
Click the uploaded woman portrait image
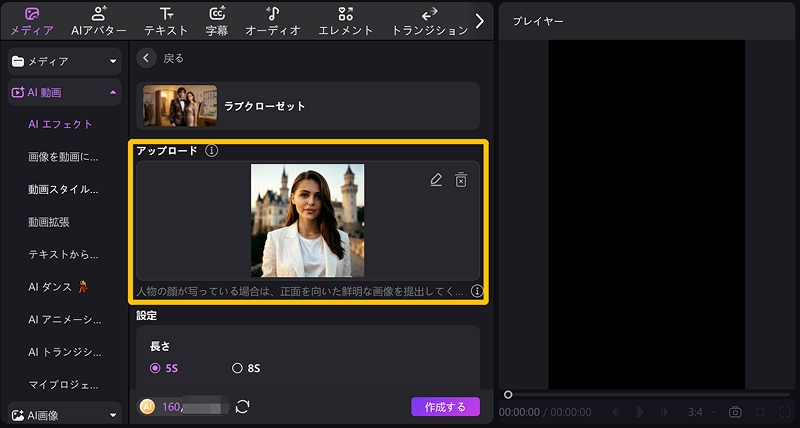tap(308, 220)
